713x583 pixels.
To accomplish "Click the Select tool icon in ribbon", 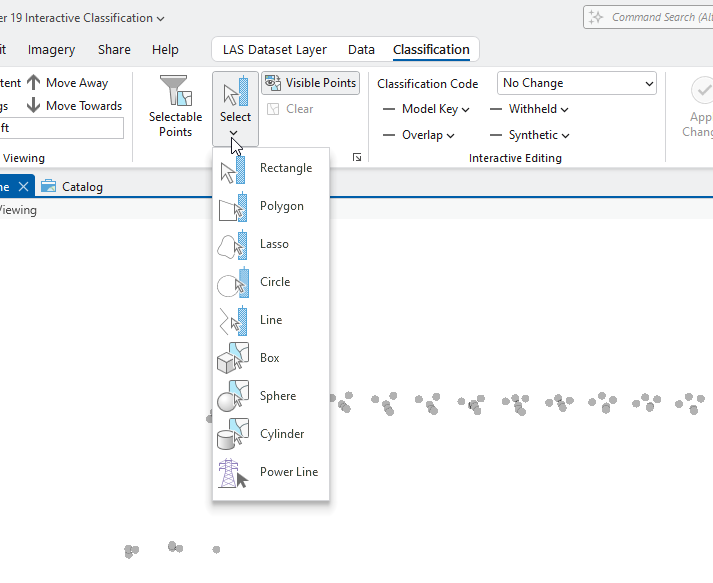I will (236, 91).
